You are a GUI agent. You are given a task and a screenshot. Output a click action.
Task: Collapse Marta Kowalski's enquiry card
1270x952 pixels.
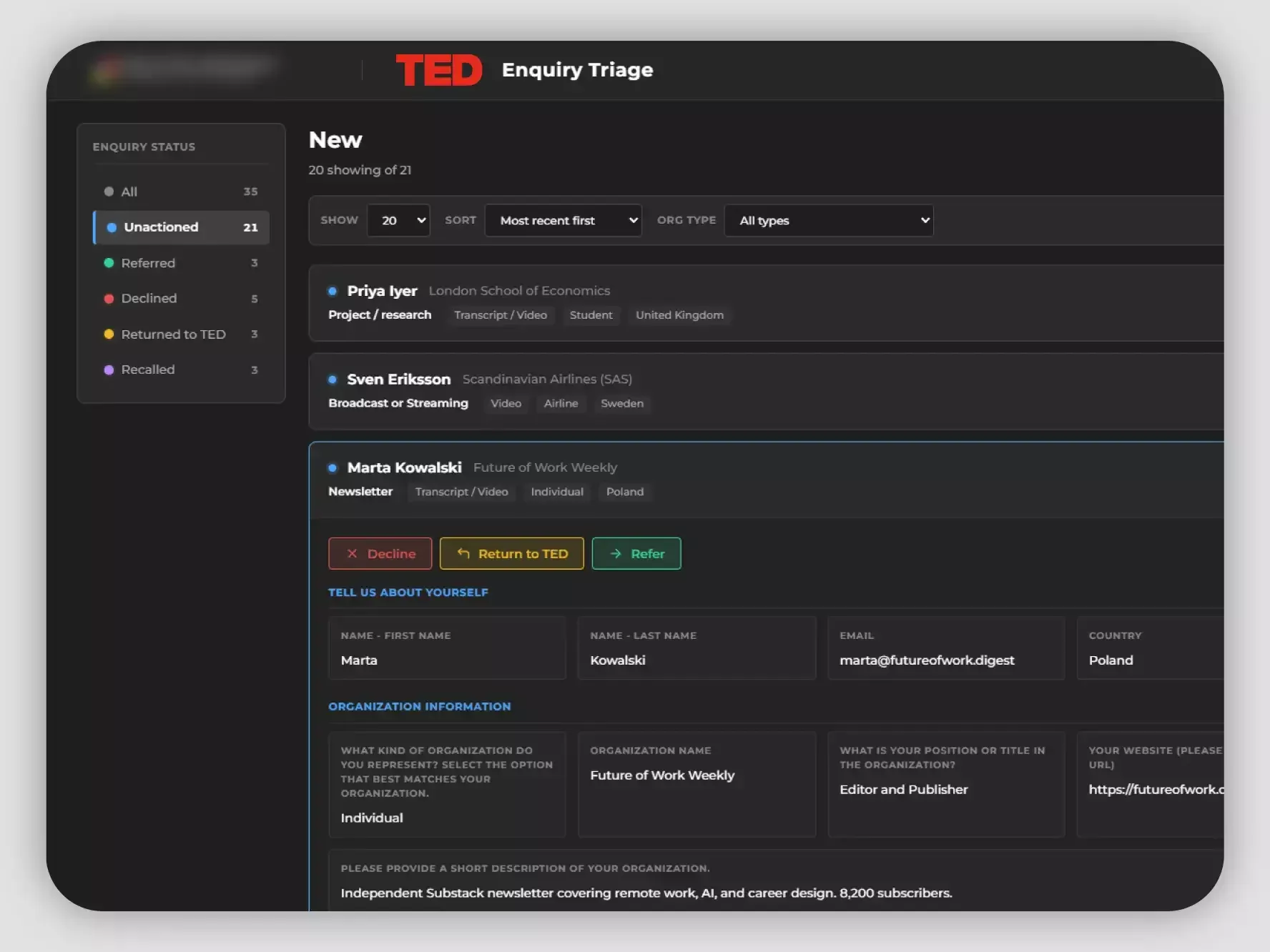pos(765,480)
